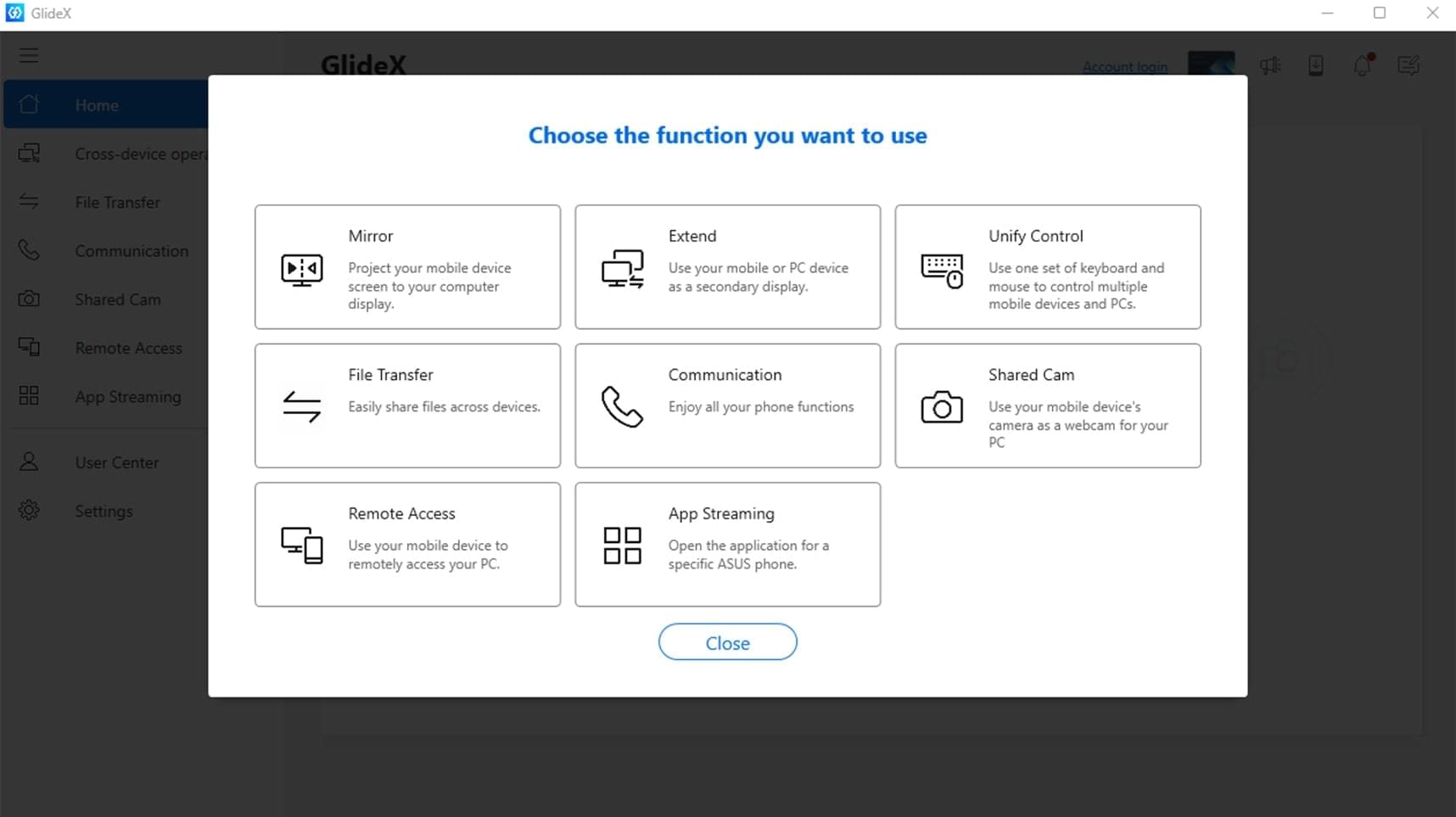The height and width of the screenshot is (817, 1456).
Task: Click the Account login link
Action: [x=1125, y=66]
